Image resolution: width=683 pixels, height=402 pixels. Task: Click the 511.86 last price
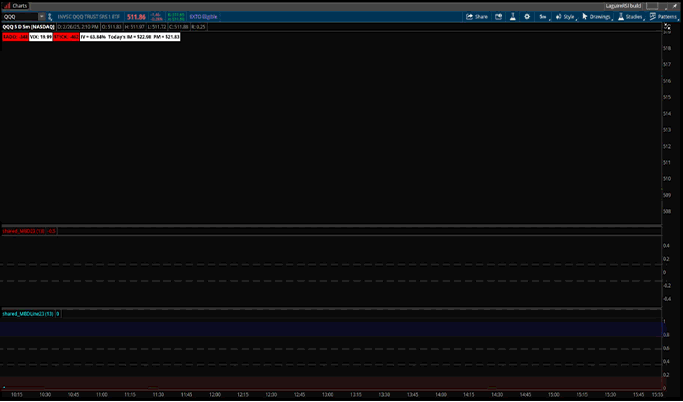(136, 17)
